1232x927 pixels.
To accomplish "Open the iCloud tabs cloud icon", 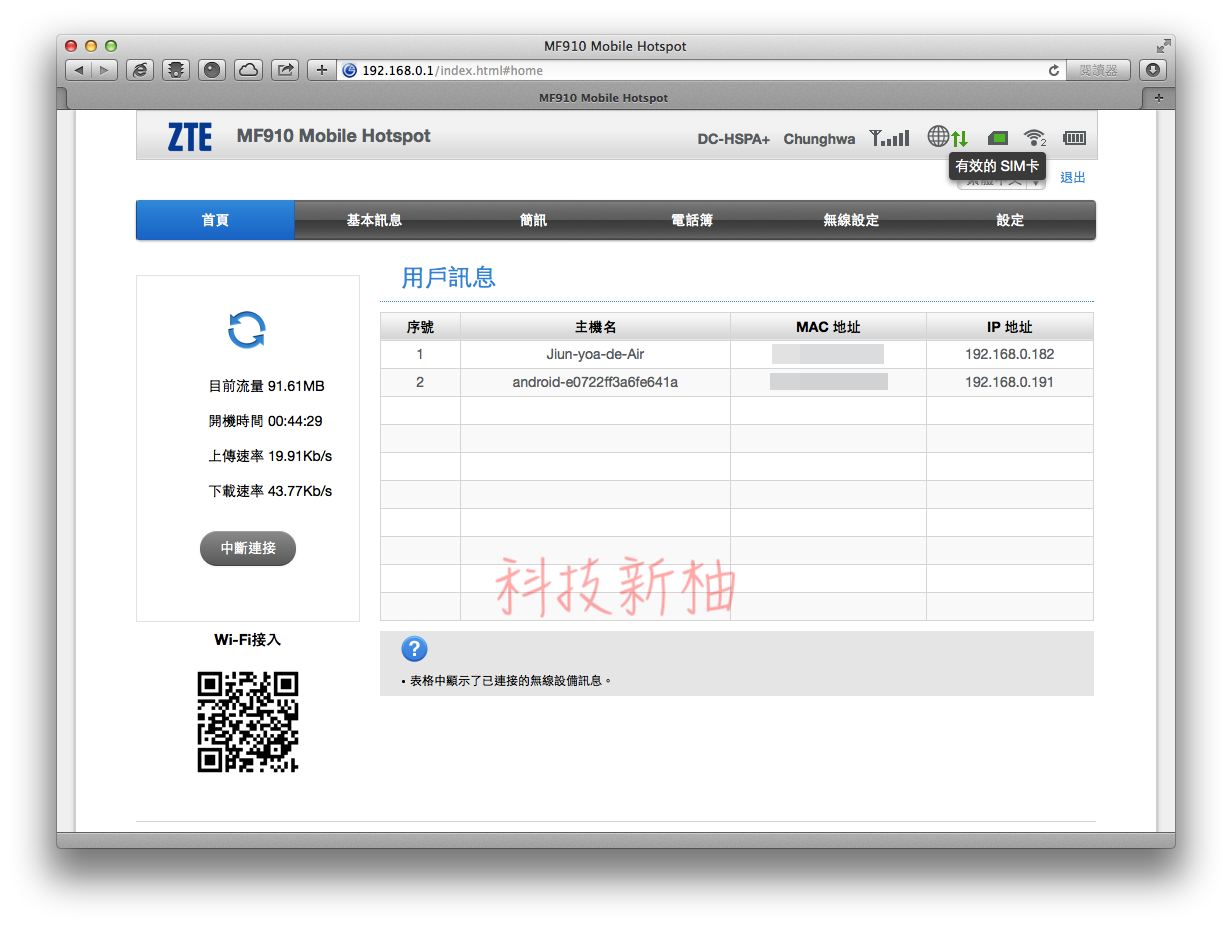I will click(x=248, y=70).
